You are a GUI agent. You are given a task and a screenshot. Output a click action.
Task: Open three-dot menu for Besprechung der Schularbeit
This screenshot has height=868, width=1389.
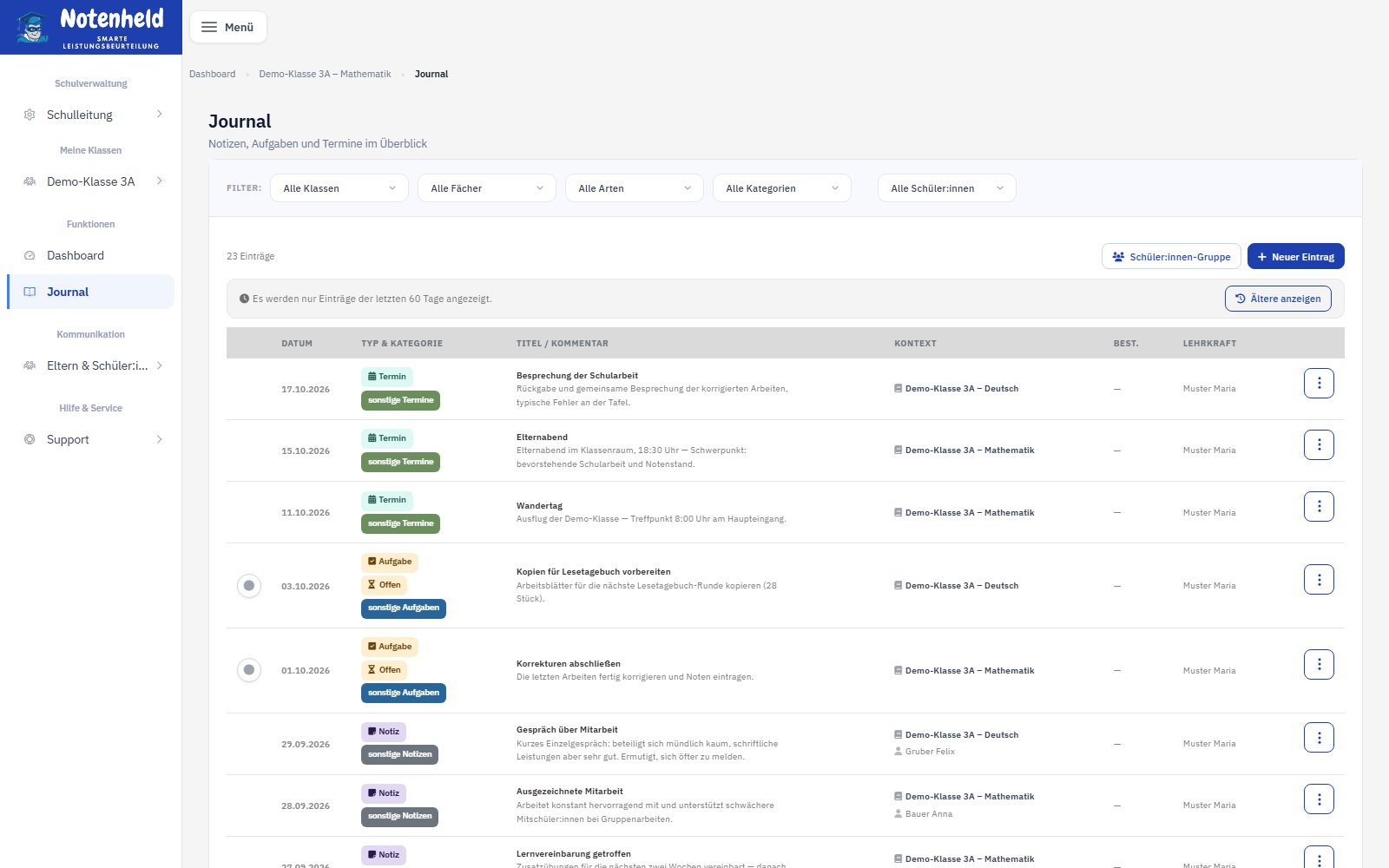coord(1319,383)
